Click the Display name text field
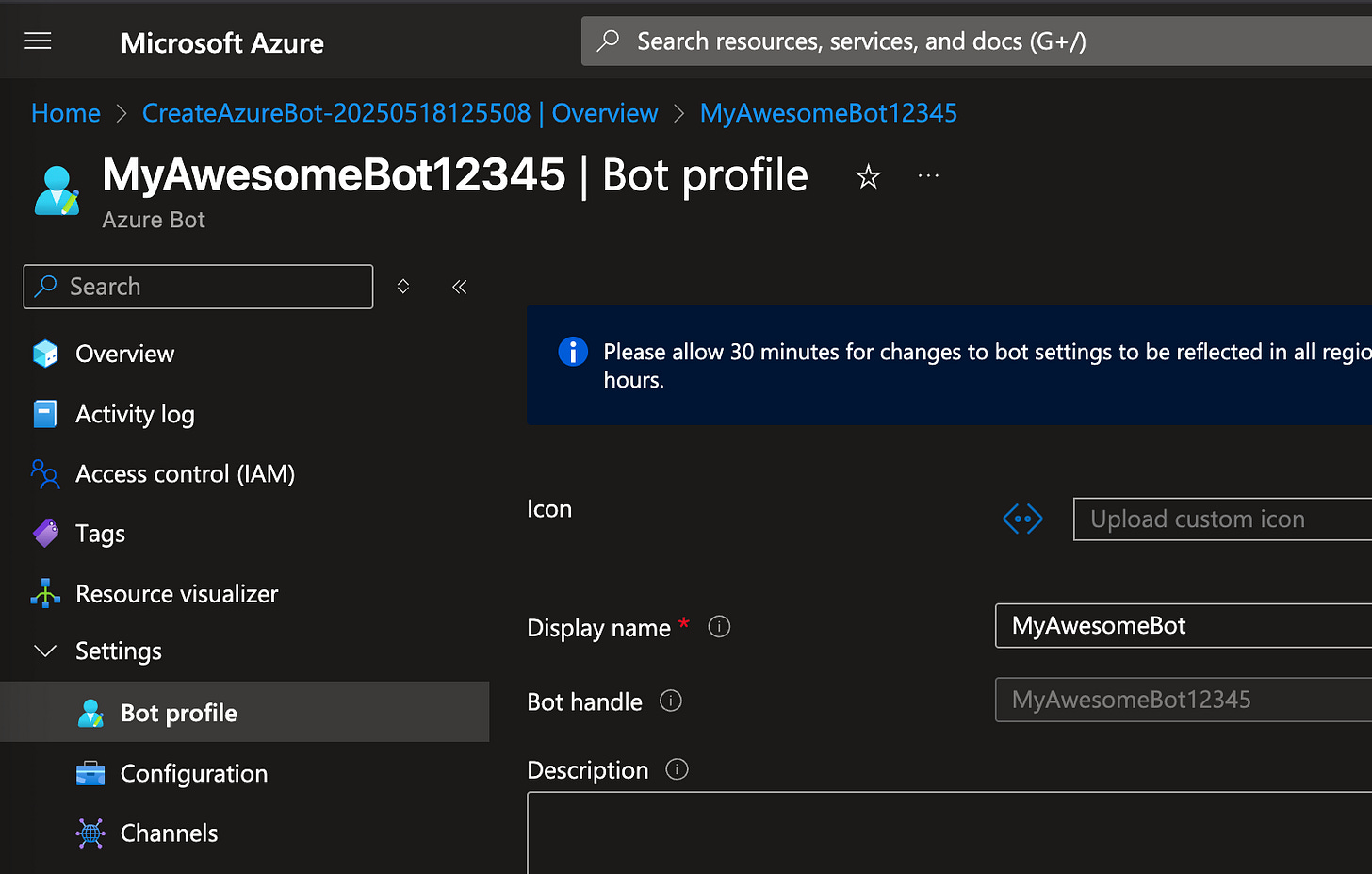Viewport: 1372px width, 874px height. click(1184, 626)
